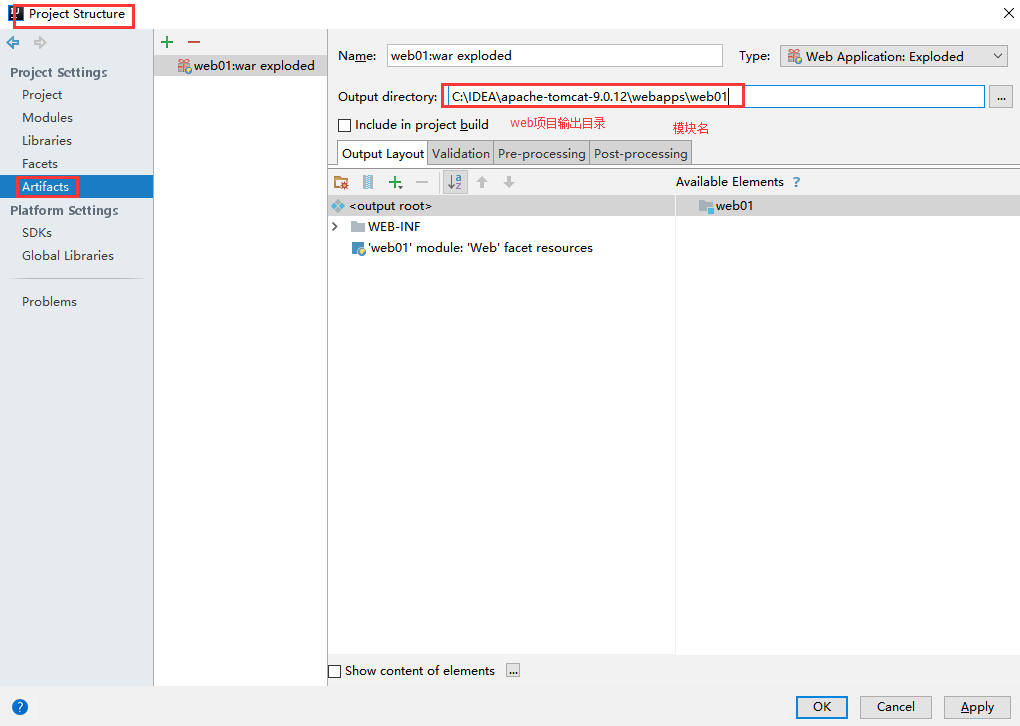This screenshot has height=726, width=1020.
Task: Select Project in Project Settings
Action: [x=42, y=95]
